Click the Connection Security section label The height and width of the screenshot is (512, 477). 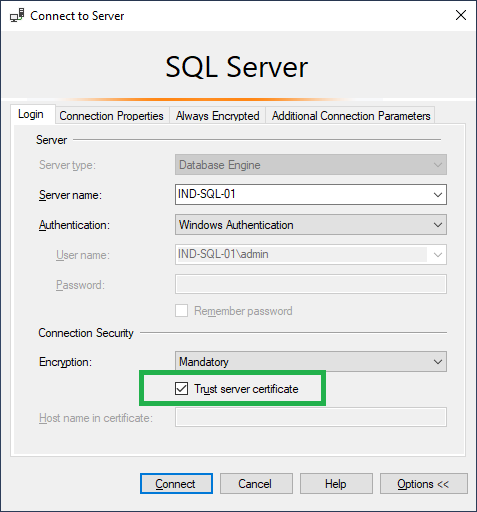point(86,333)
